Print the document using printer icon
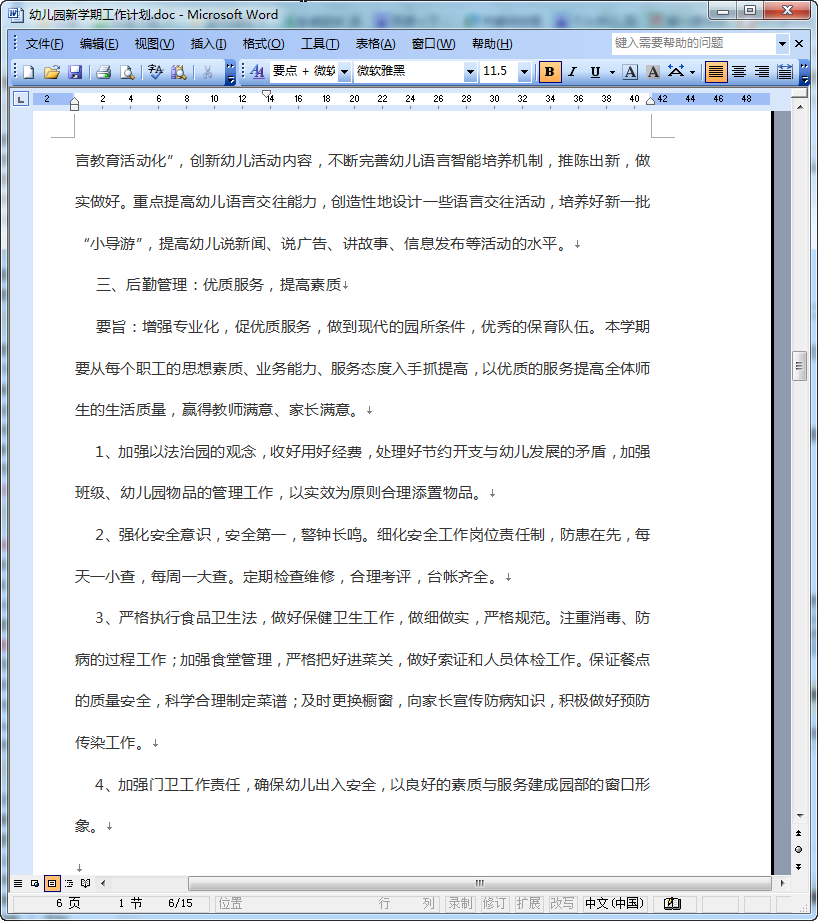 103,72
